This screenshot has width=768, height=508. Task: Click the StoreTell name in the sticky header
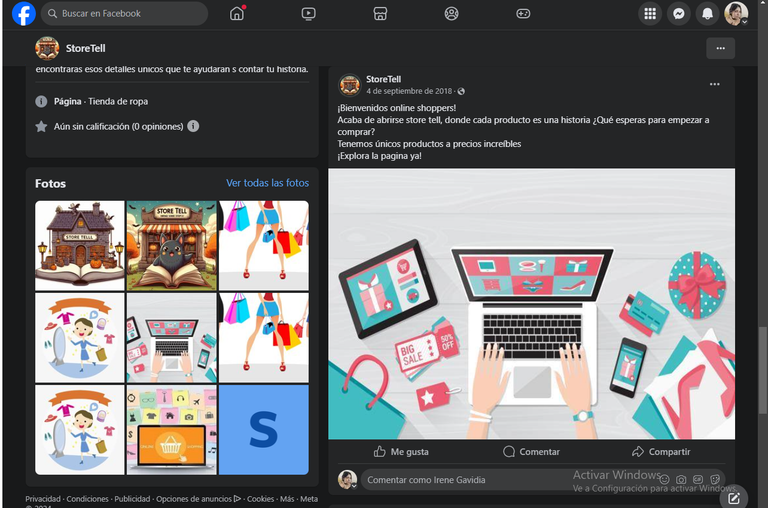click(x=86, y=48)
